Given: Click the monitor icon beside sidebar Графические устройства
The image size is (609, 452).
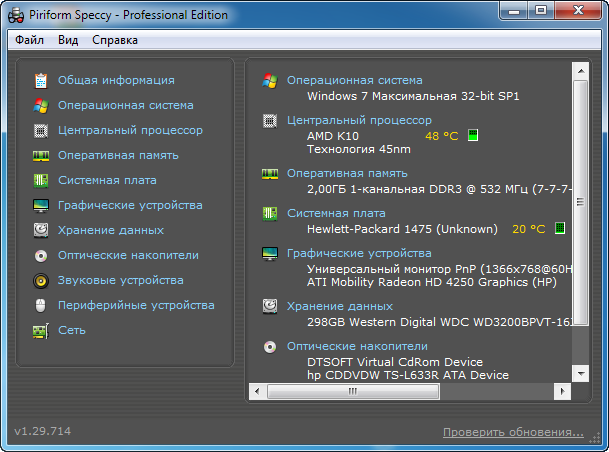Looking at the screenshot, I should tap(41, 205).
